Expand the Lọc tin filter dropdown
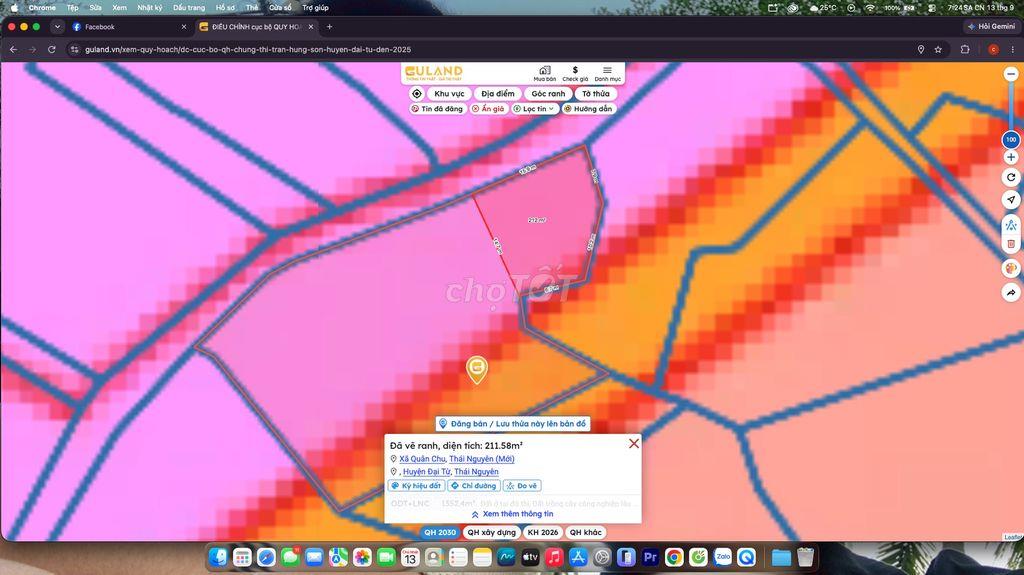The height and width of the screenshot is (575, 1024). point(534,108)
